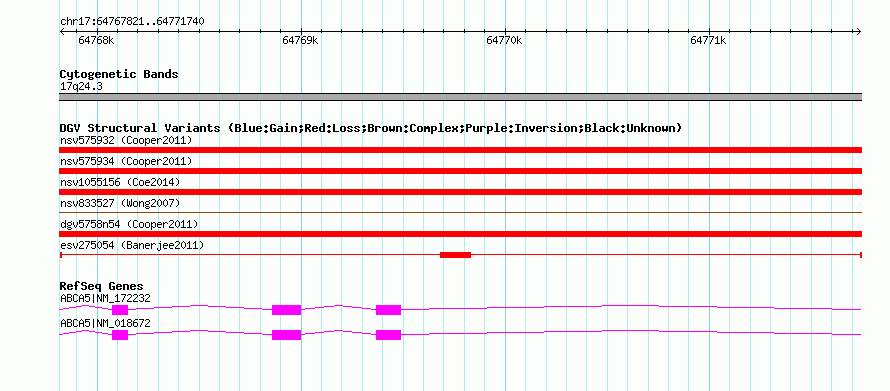Click the red bar under nsv1055156
This screenshot has height=391, width=890.
[x=460, y=192]
